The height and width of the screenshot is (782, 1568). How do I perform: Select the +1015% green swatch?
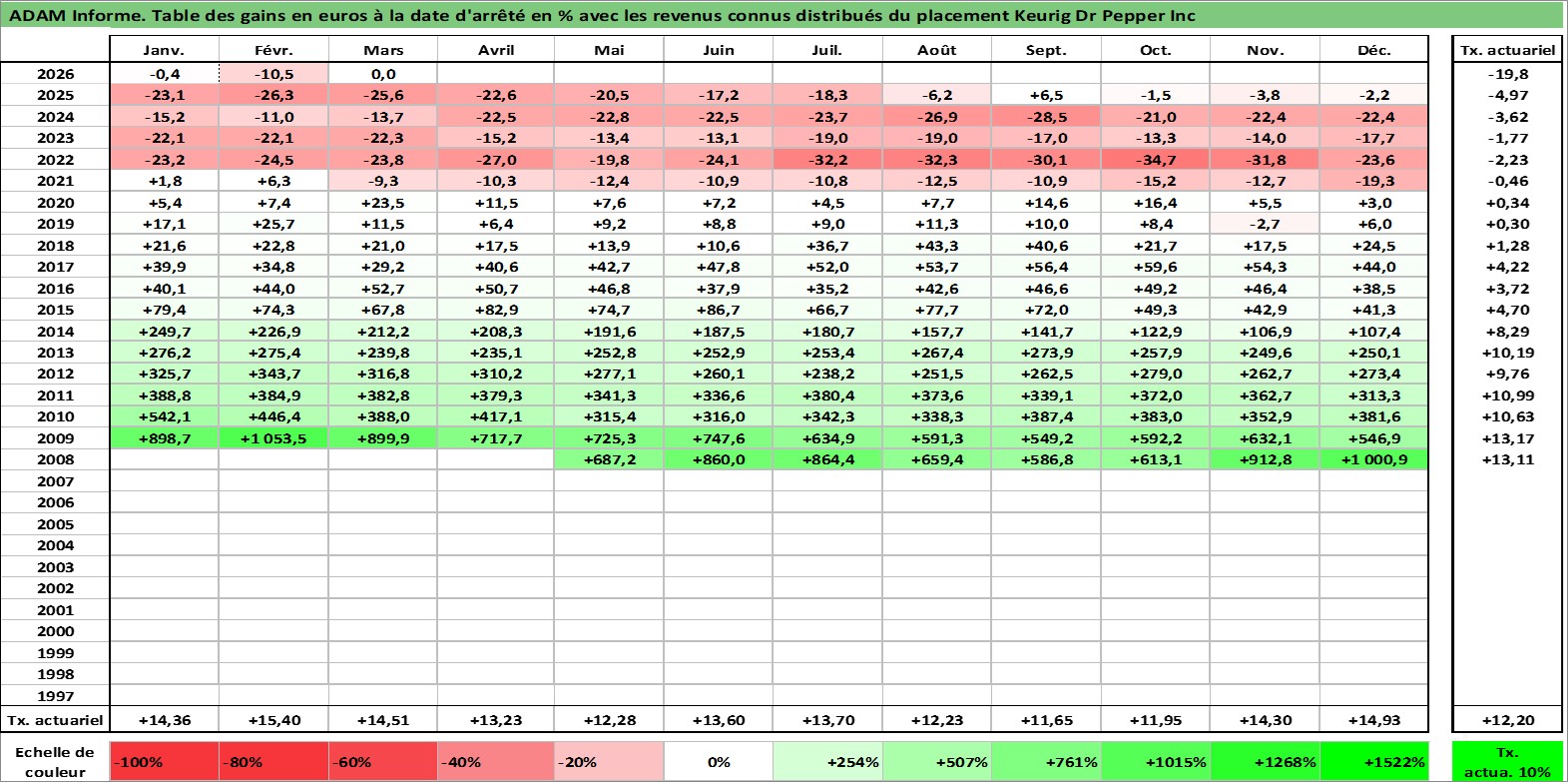pyautogui.click(x=1156, y=761)
